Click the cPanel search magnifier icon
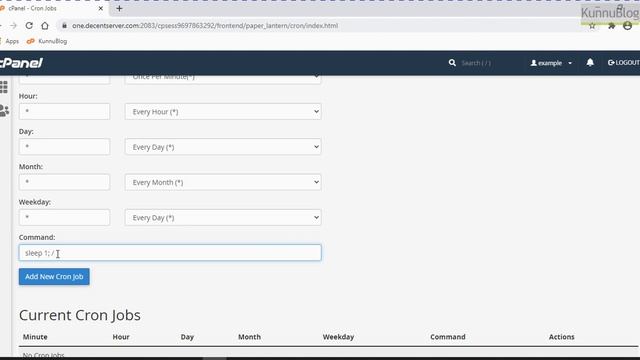640x360 pixels. (x=452, y=63)
